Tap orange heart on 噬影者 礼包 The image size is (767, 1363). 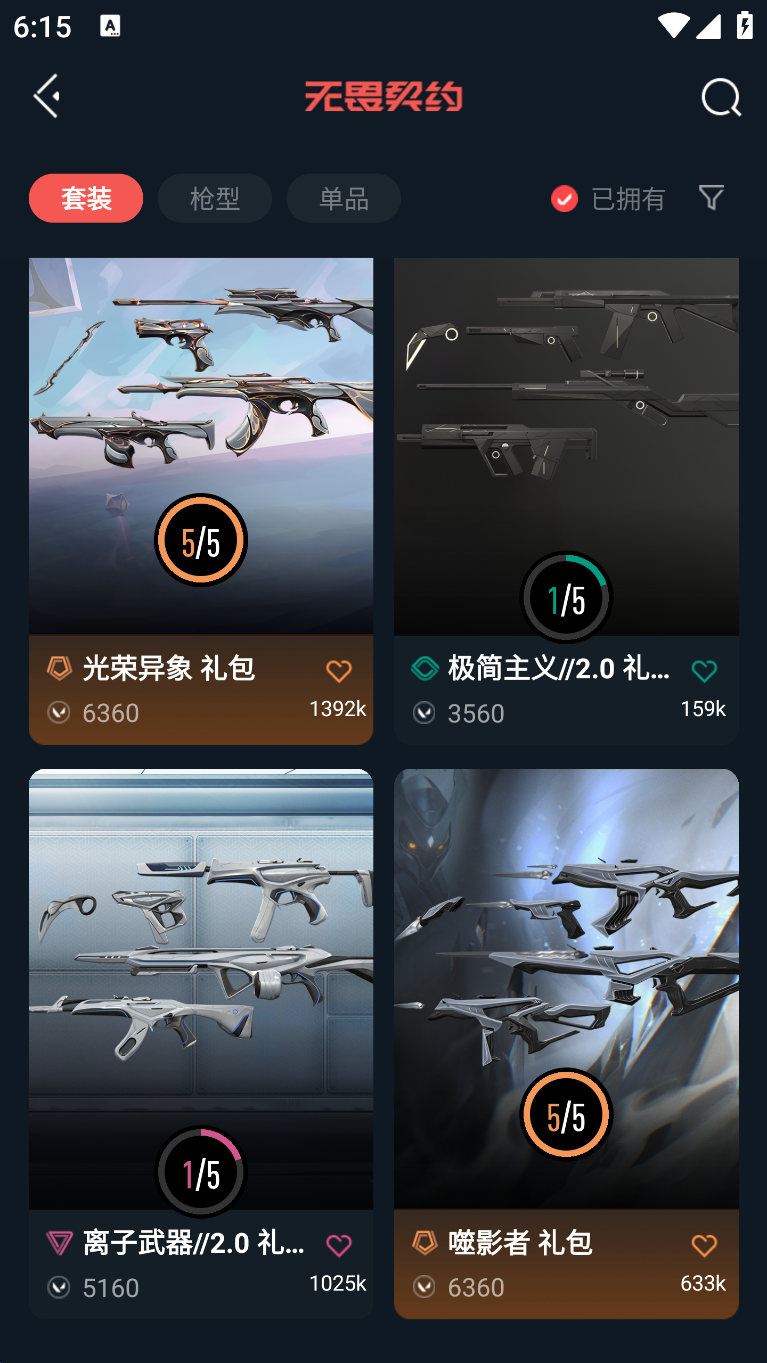[x=704, y=1245]
